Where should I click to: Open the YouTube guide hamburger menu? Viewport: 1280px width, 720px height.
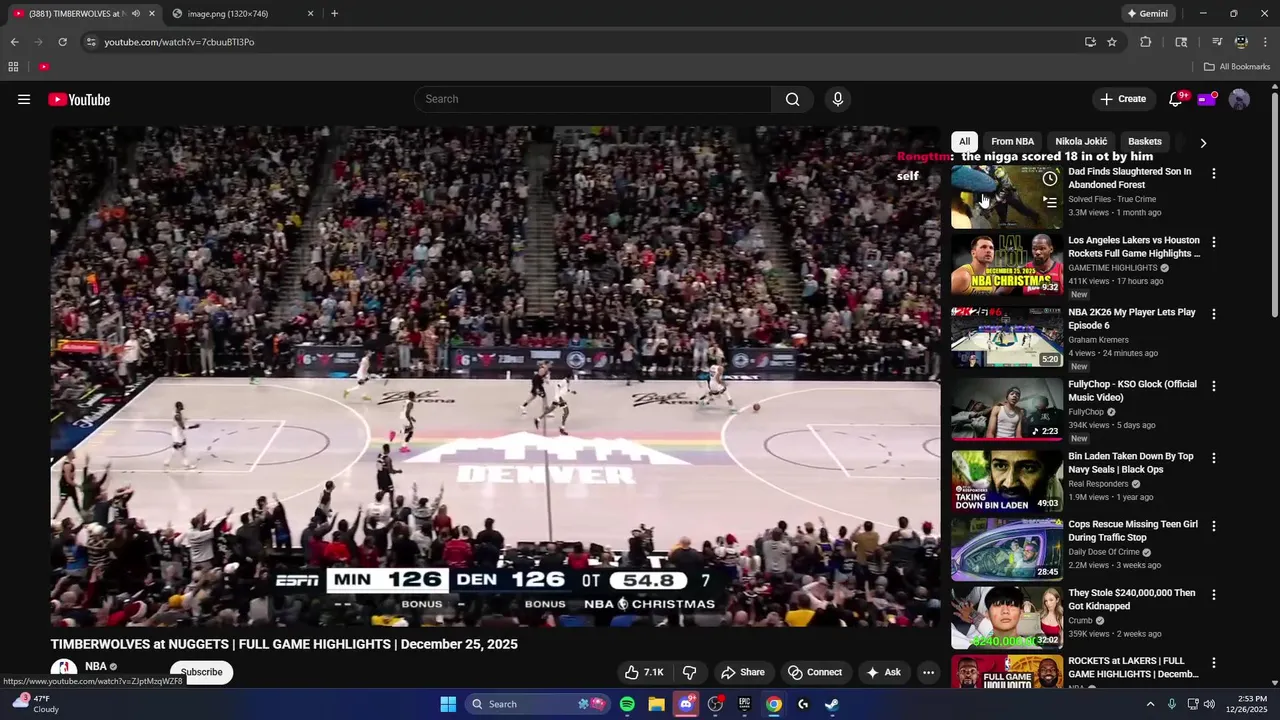click(x=24, y=99)
